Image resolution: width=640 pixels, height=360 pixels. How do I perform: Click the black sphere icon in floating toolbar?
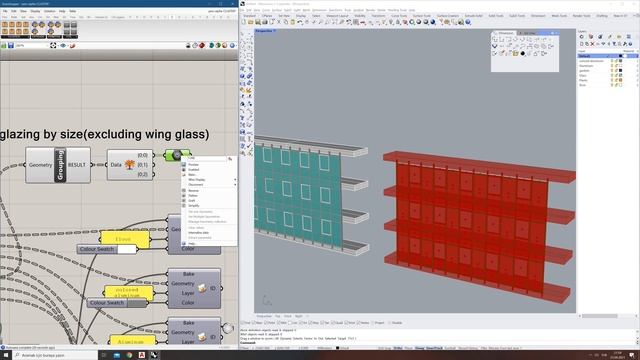coord(522,53)
